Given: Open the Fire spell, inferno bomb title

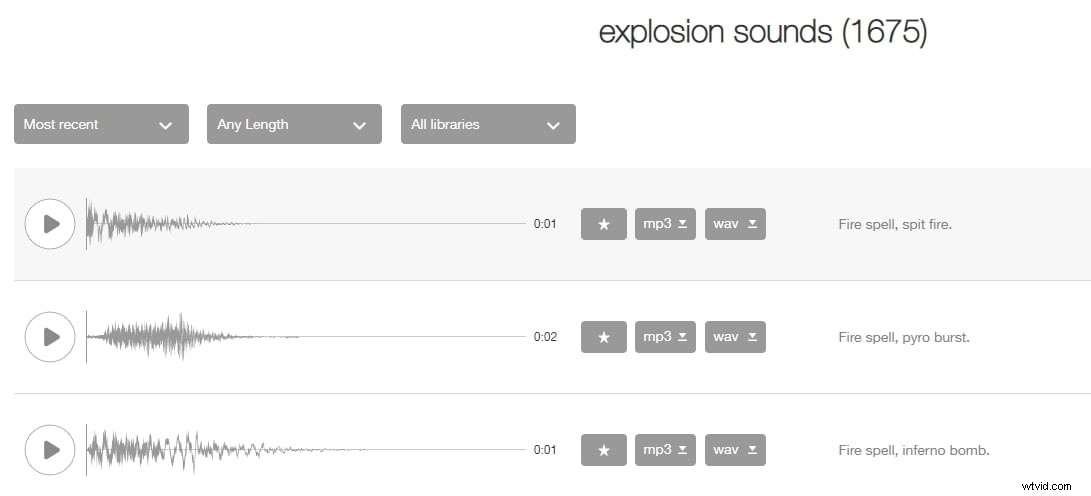Looking at the screenshot, I should [914, 450].
